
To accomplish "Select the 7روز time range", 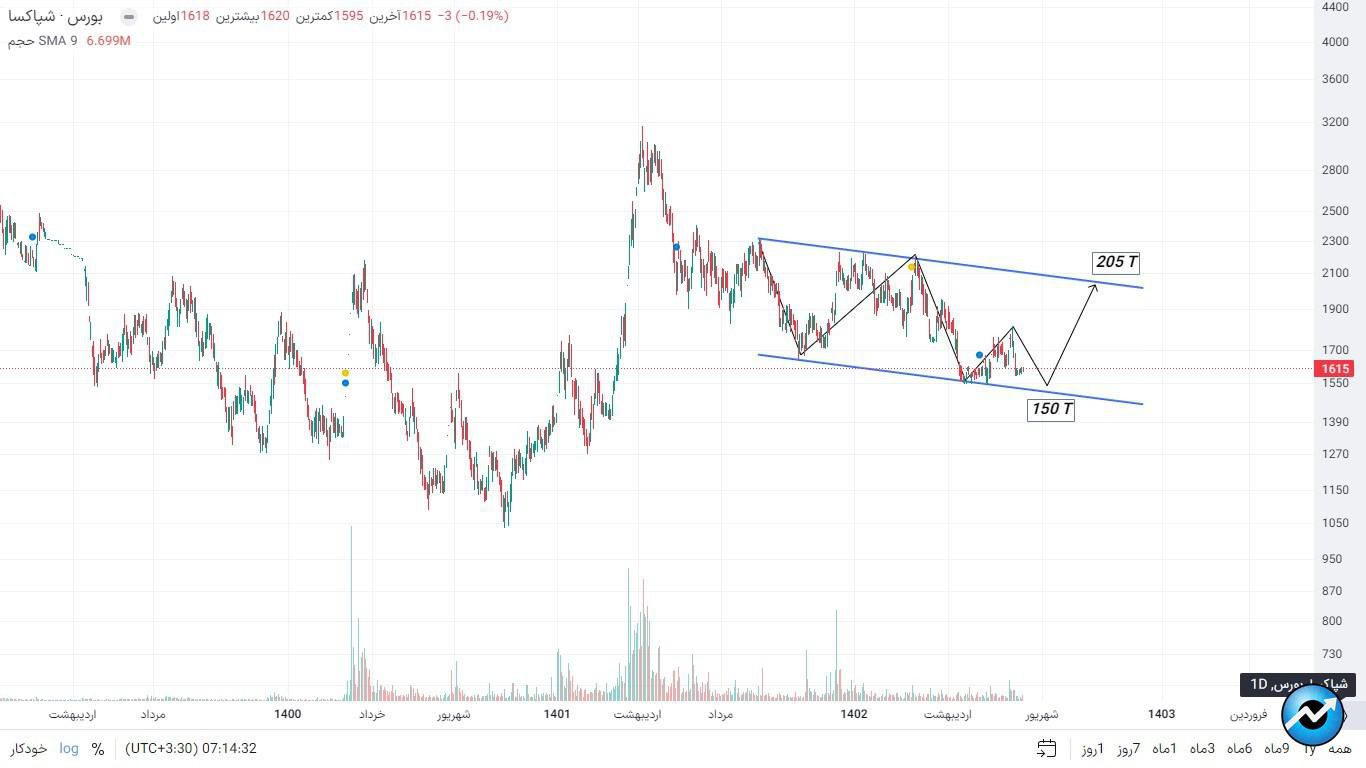I will click(1129, 748).
